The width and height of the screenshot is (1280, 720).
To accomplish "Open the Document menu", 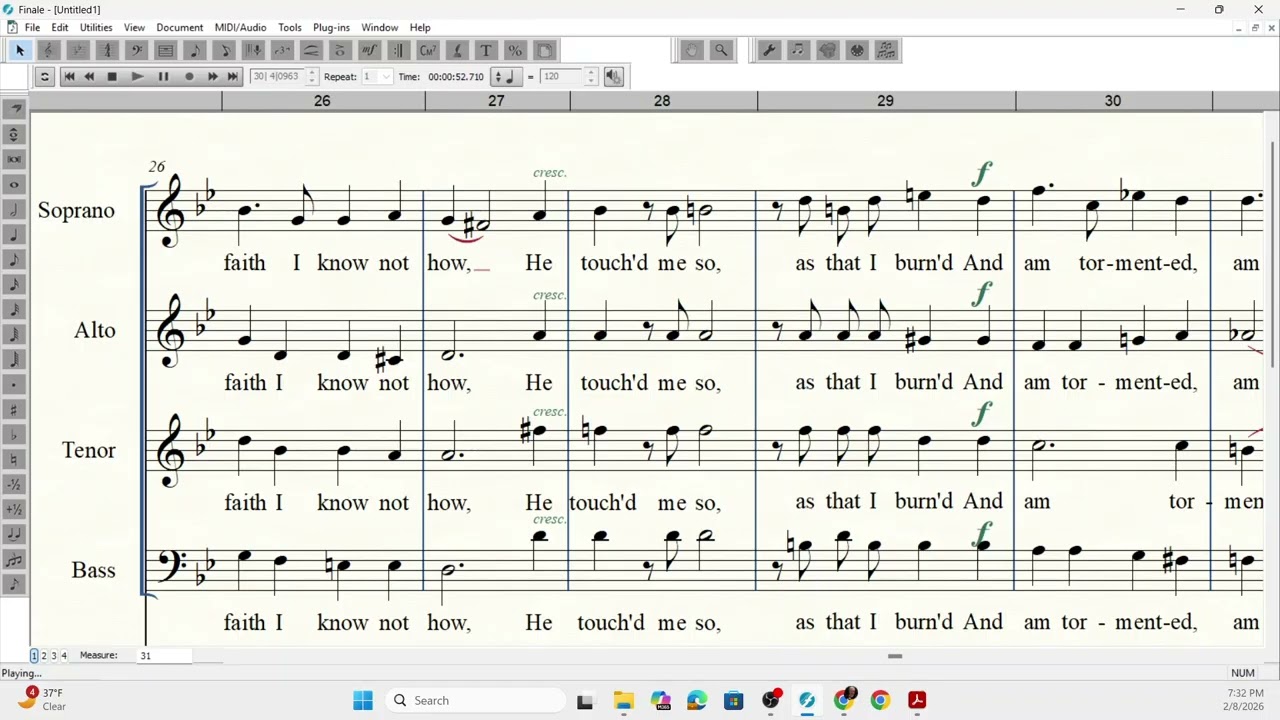I will pyautogui.click(x=180, y=27).
